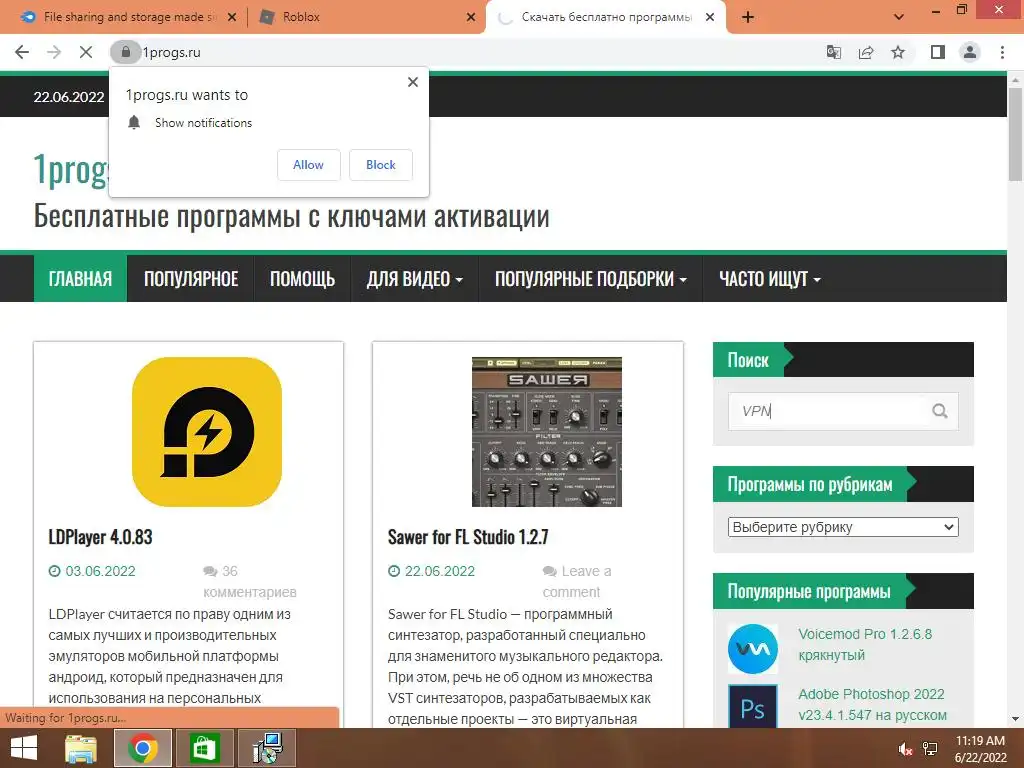1024x768 pixels.
Task: Click the Бесплатные программы с ключами активации tagline
Action: 291,216
